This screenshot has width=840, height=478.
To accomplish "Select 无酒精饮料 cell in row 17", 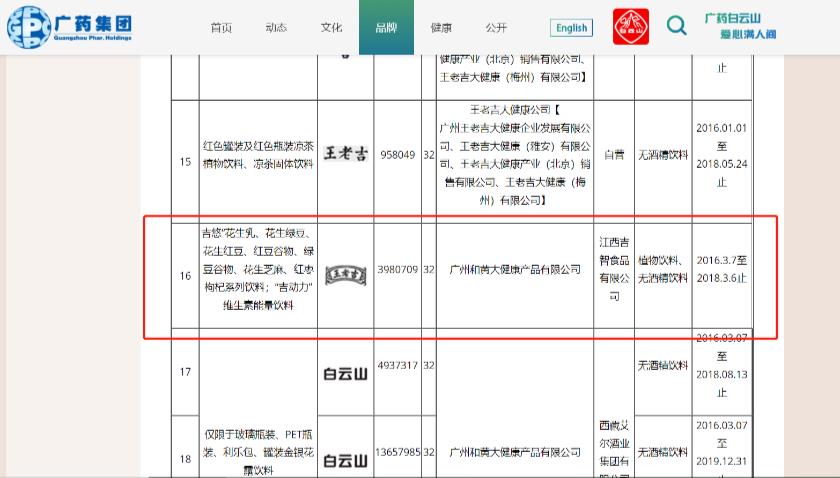I will point(663,365).
